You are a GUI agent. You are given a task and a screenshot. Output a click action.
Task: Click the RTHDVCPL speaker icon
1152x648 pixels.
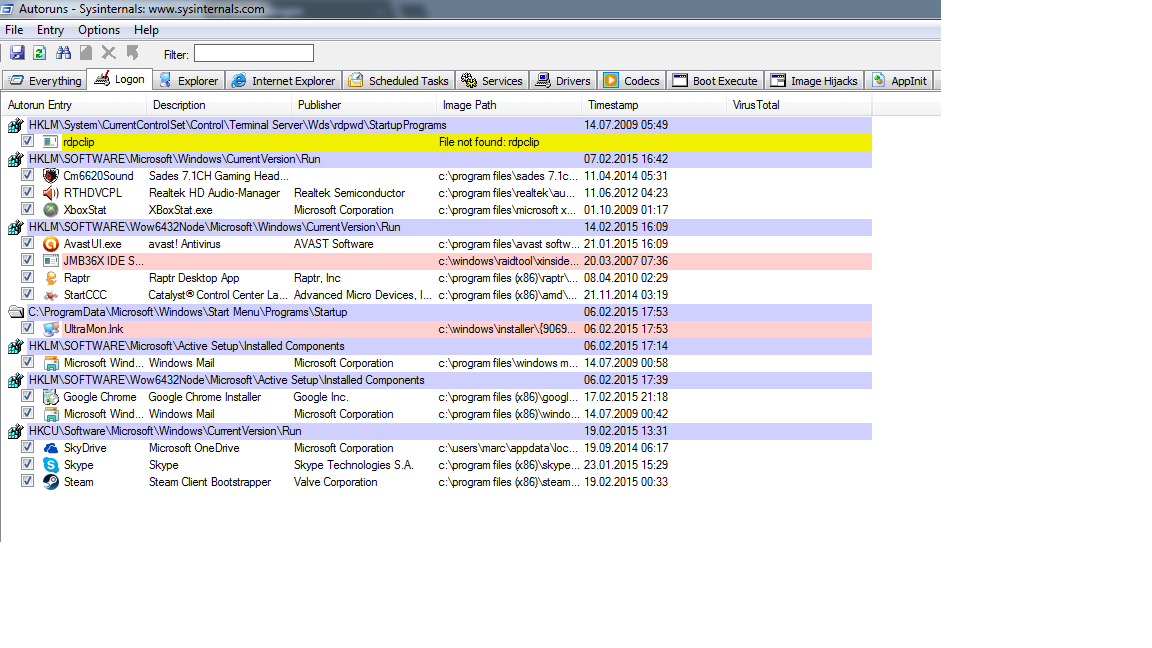coord(51,192)
